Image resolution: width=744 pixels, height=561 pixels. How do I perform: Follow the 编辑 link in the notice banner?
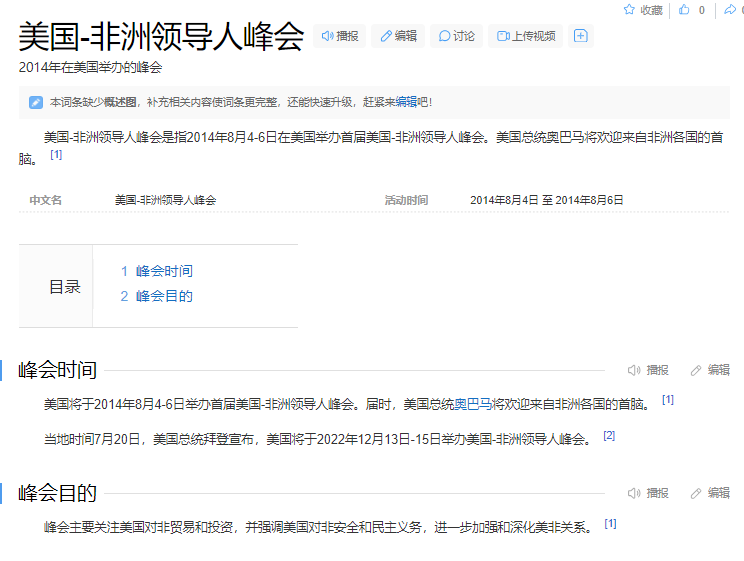(x=406, y=102)
